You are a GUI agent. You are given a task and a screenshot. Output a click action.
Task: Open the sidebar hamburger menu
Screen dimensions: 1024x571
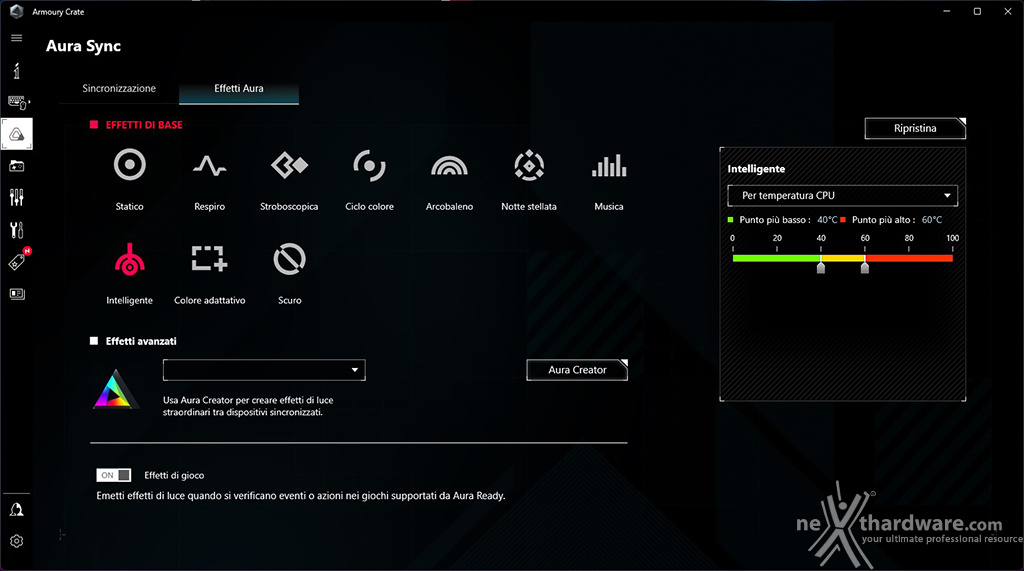point(16,38)
